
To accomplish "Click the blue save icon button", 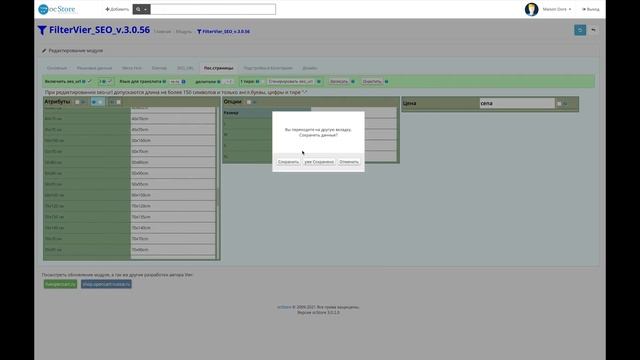I will coord(580,30).
